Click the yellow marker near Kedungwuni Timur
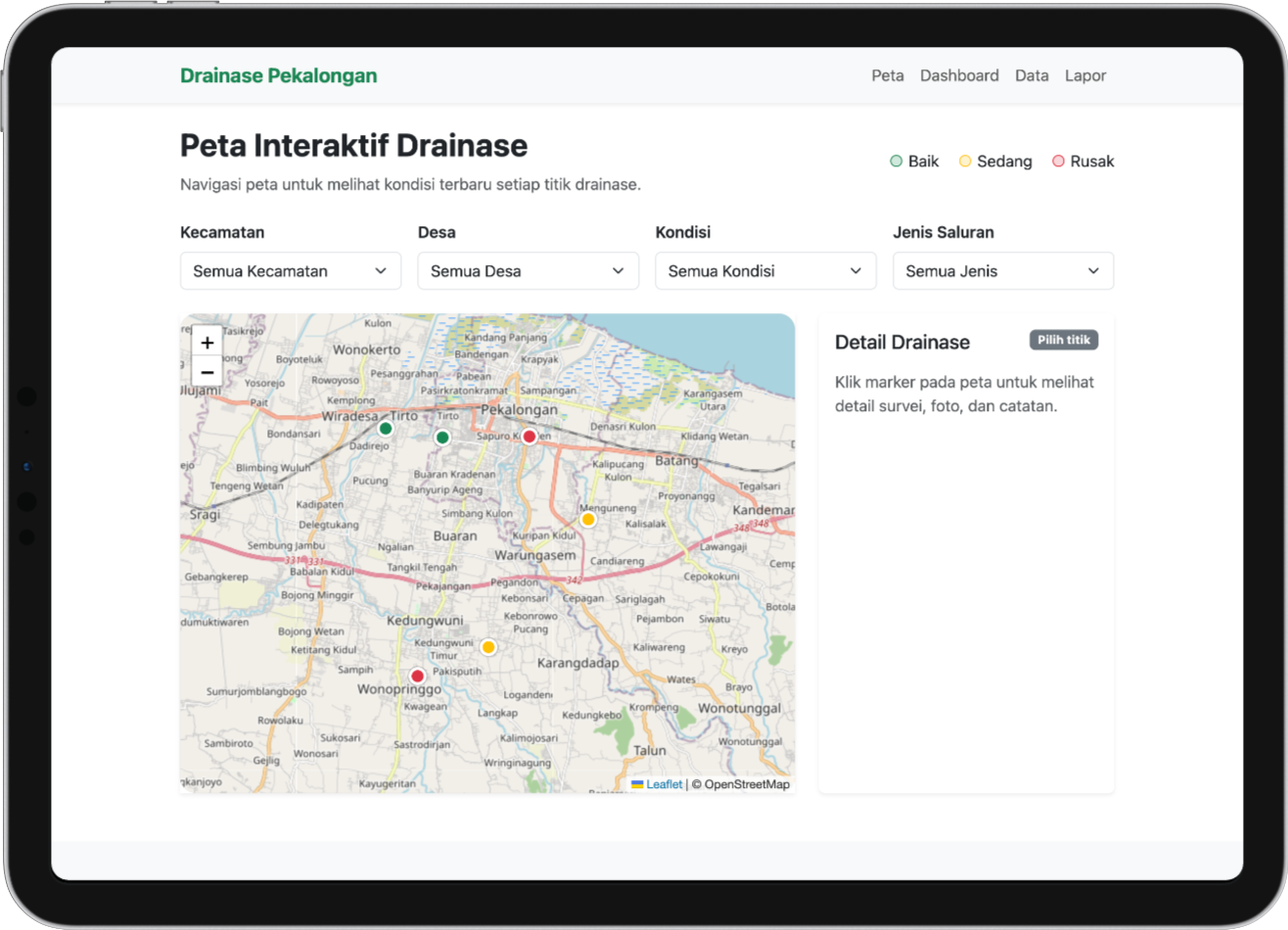The image size is (1288, 930). [x=487, y=646]
